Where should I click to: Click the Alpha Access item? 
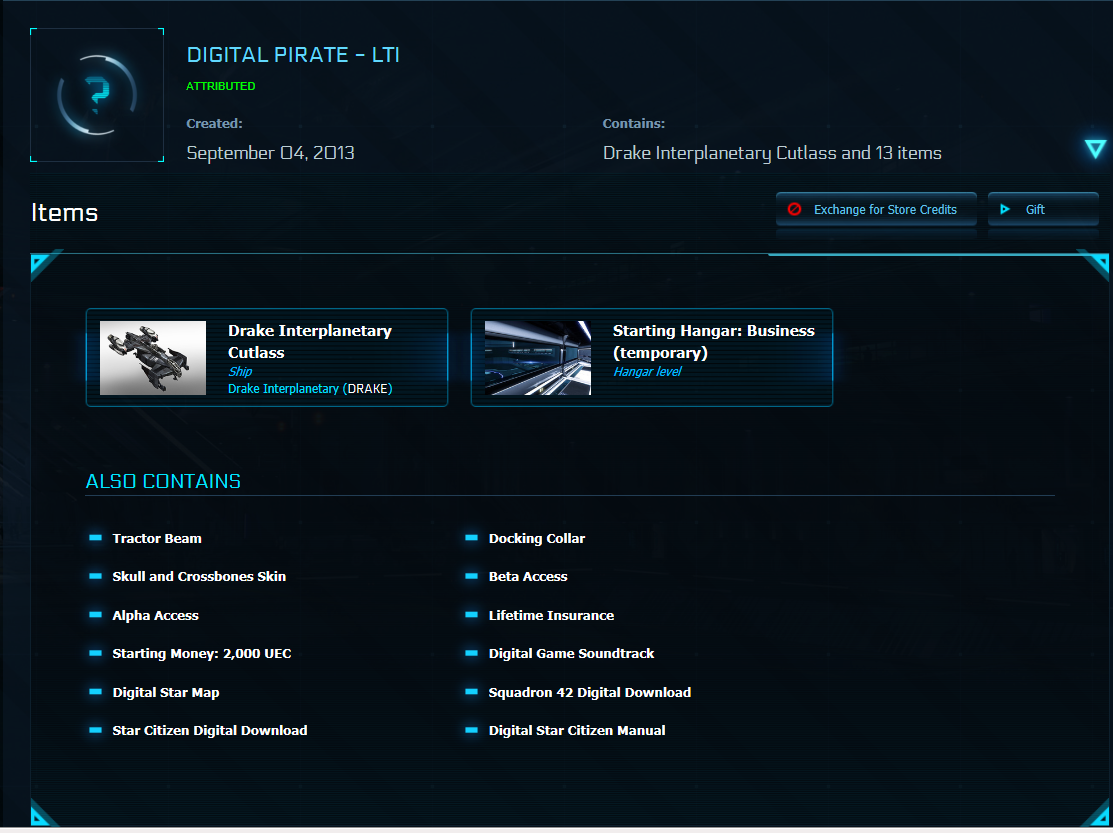tap(155, 616)
